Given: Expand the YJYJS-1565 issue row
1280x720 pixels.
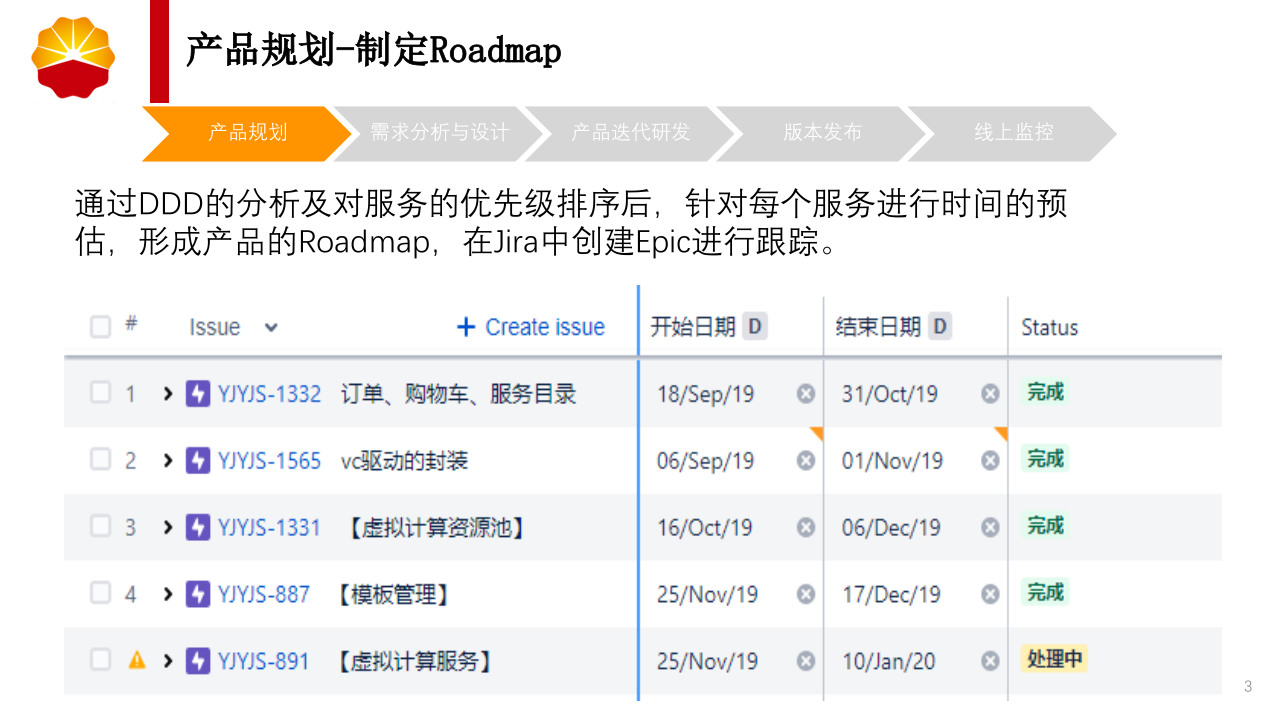Looking at the screenshot, I should click(166, 460).
